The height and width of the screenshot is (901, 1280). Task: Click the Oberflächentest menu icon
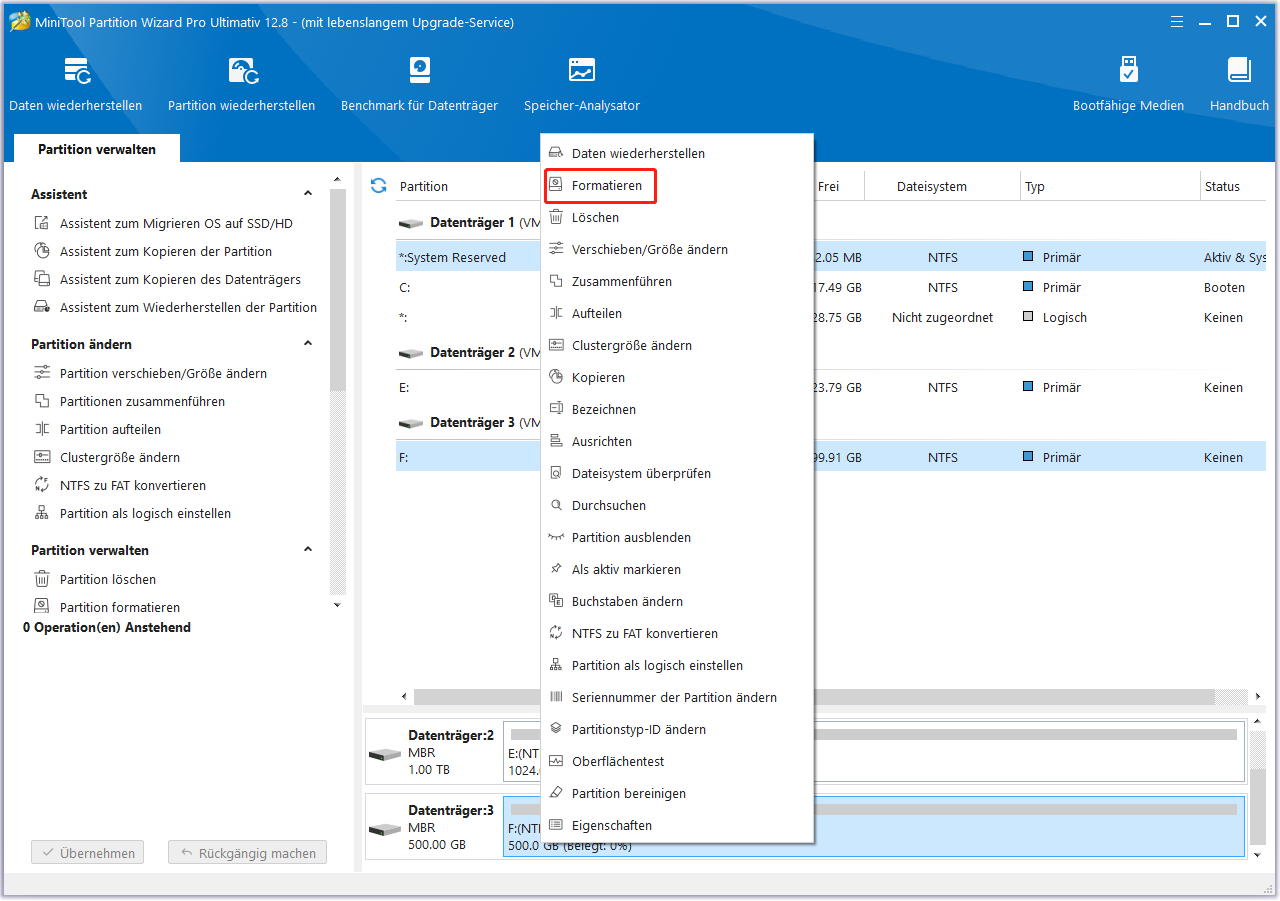point(556,762)
